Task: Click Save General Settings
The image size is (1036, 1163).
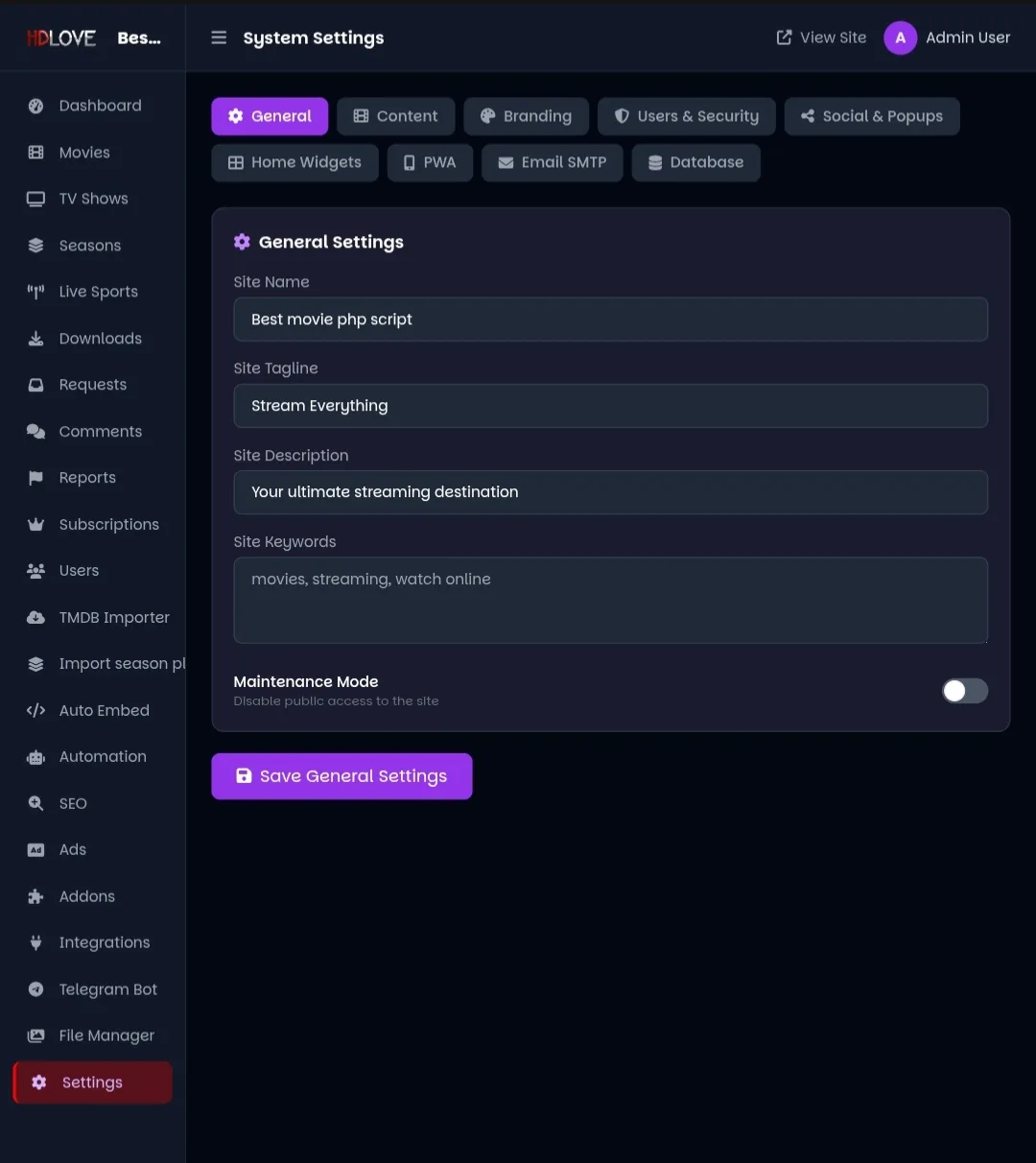Action: [x=341, y=776]
